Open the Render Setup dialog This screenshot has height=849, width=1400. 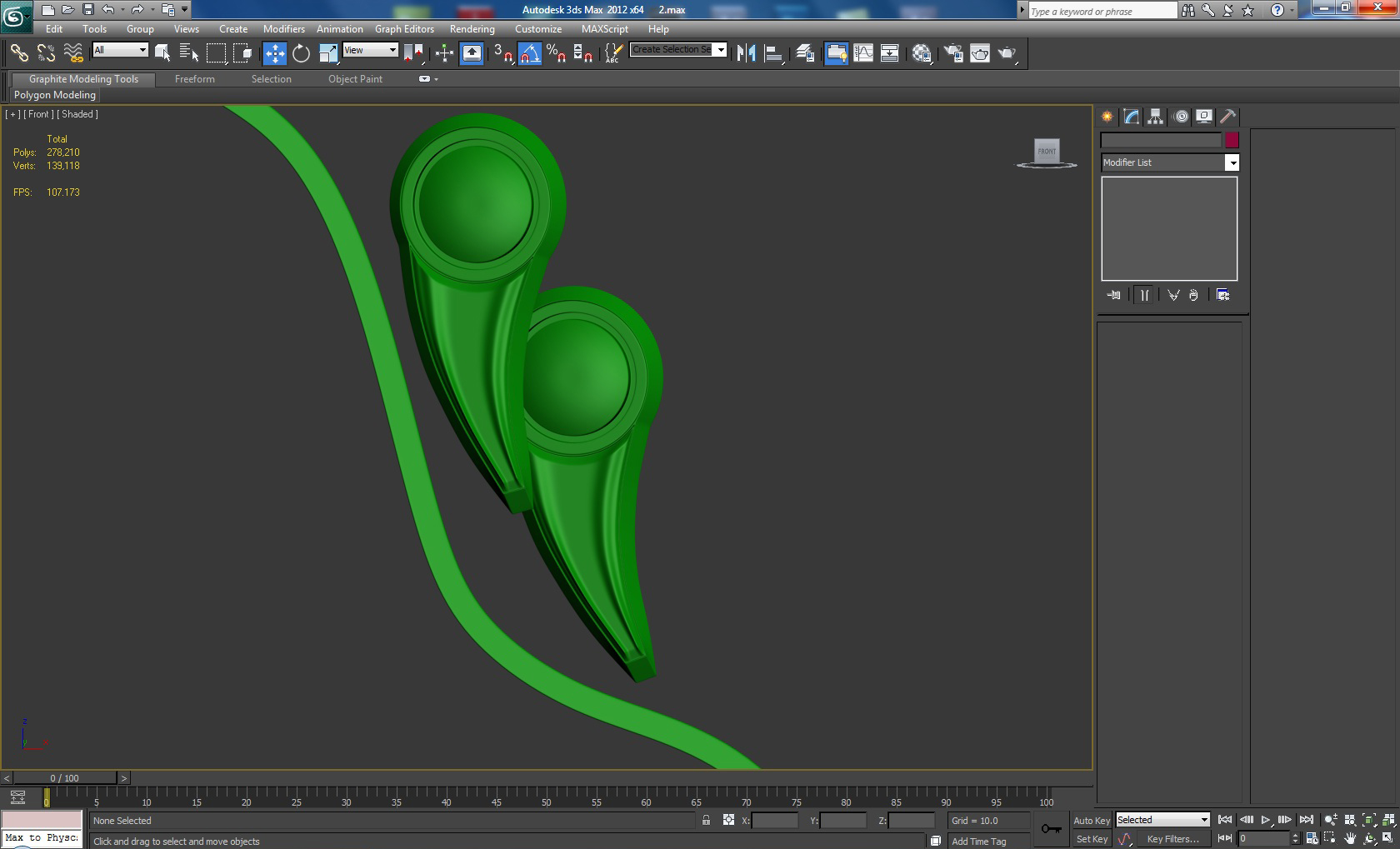tap(953, 53)
